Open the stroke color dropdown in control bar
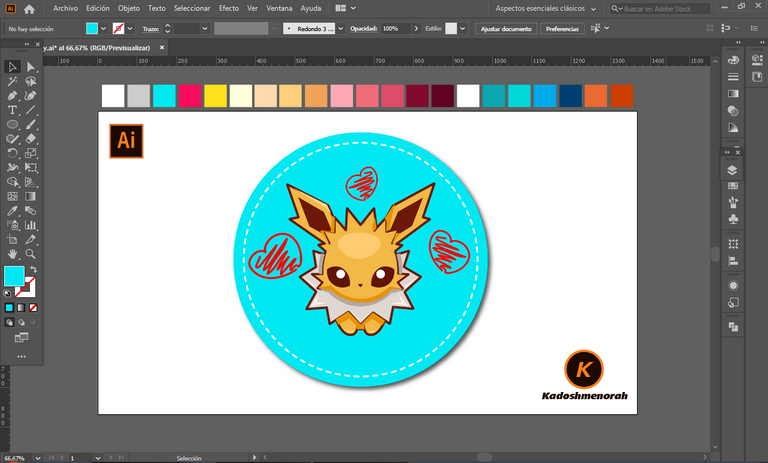This screenshot has width=768, height=463. pos(130,28)
